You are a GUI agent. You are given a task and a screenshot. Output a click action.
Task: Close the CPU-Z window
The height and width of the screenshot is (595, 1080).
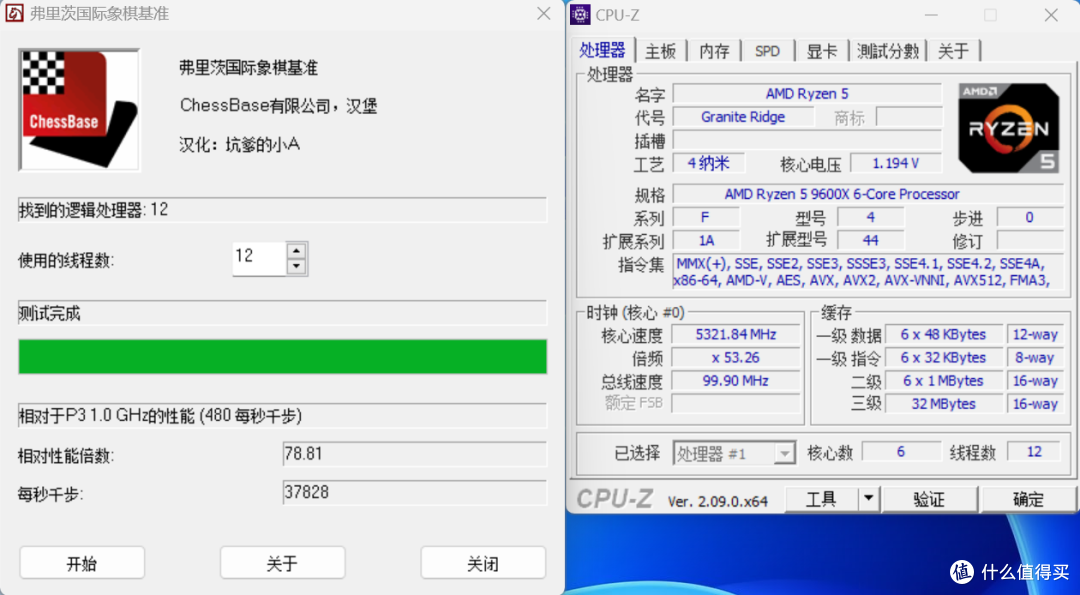click(x=1051, y=14)
